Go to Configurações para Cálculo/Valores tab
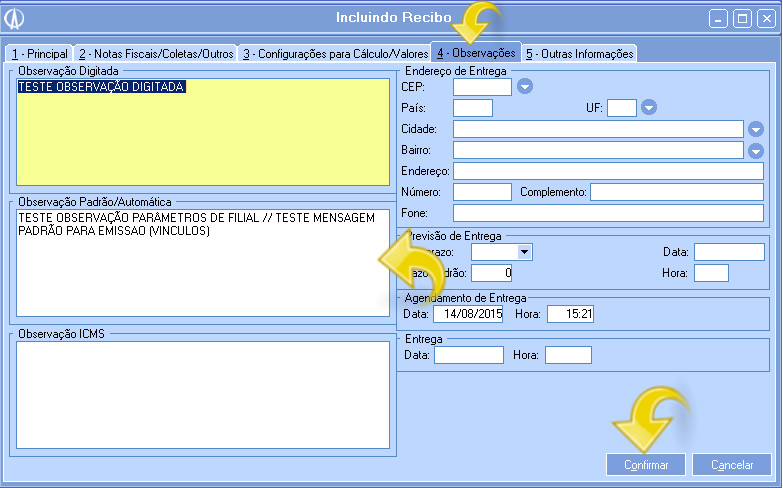The image size is (783, 488). pyautogui.click(x=333, y=53)
